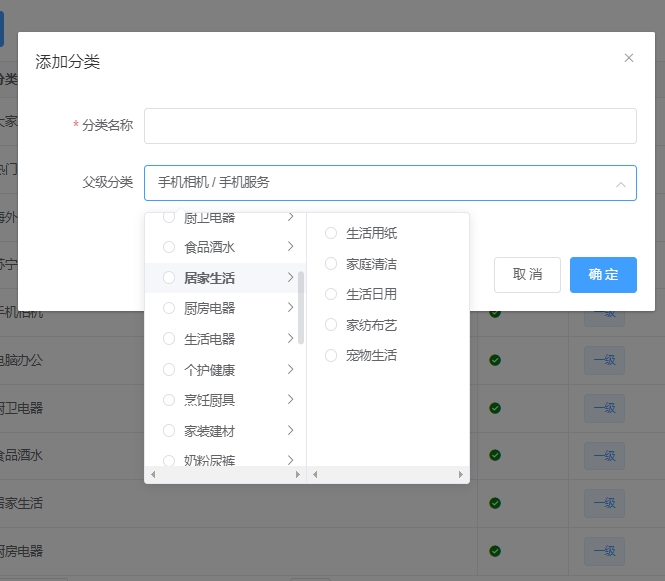Select the 家装建材 radio button

(169, 430)
